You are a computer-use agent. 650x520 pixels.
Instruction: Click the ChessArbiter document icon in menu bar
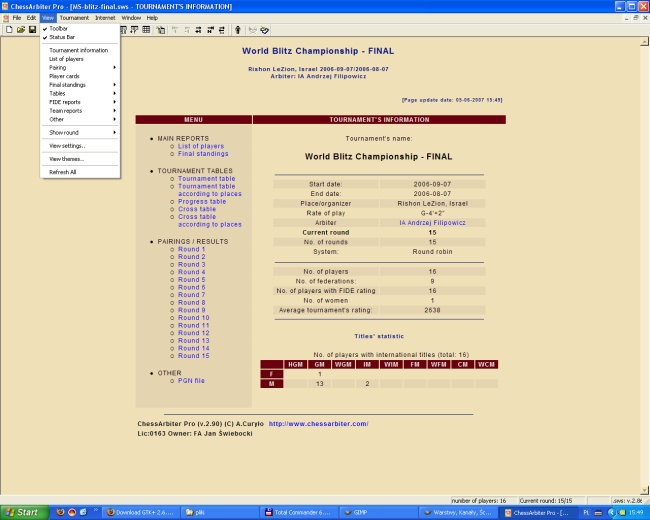click(6, 18)
